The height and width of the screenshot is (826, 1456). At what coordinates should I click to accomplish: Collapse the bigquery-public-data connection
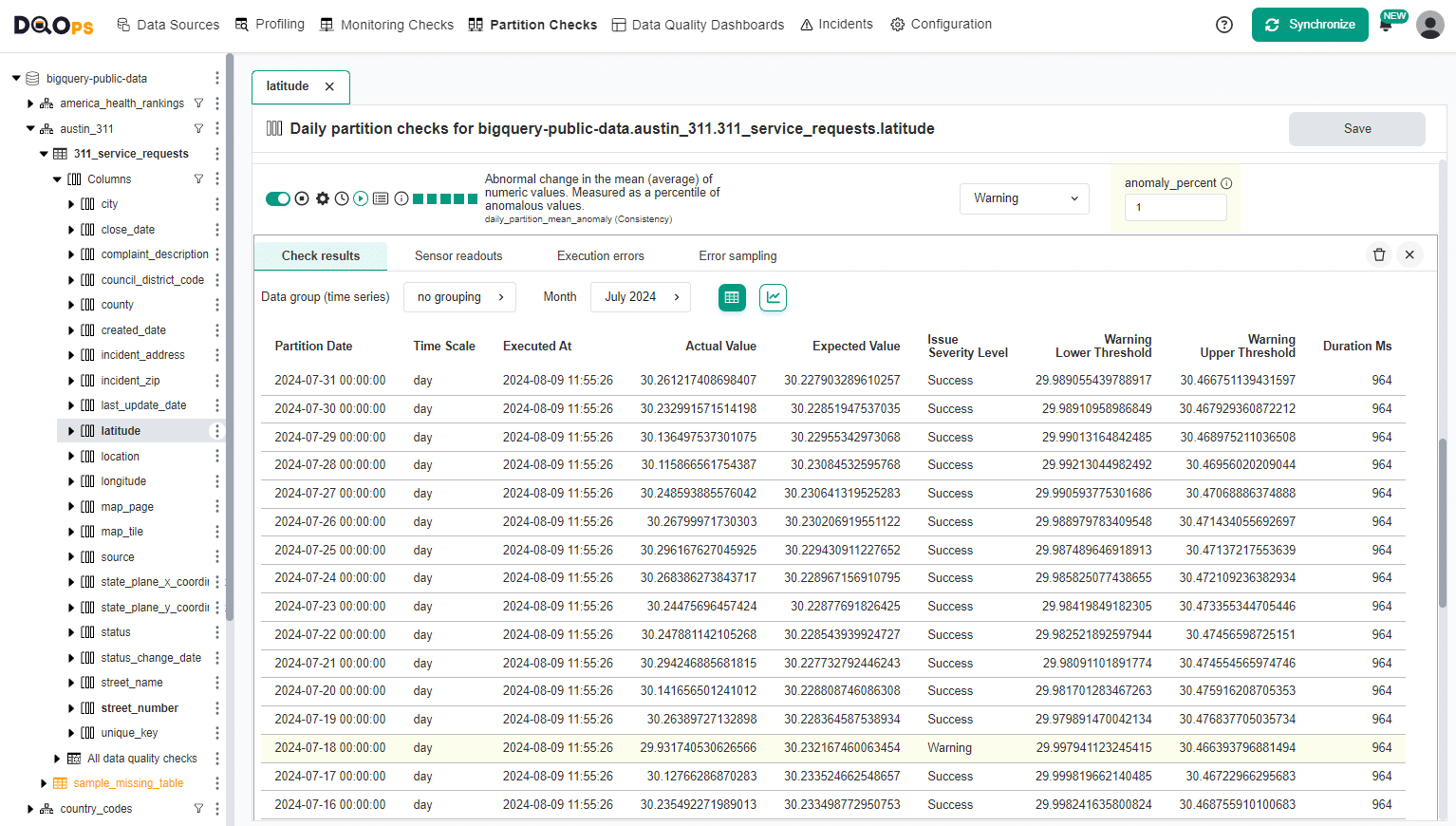[16, 78]
